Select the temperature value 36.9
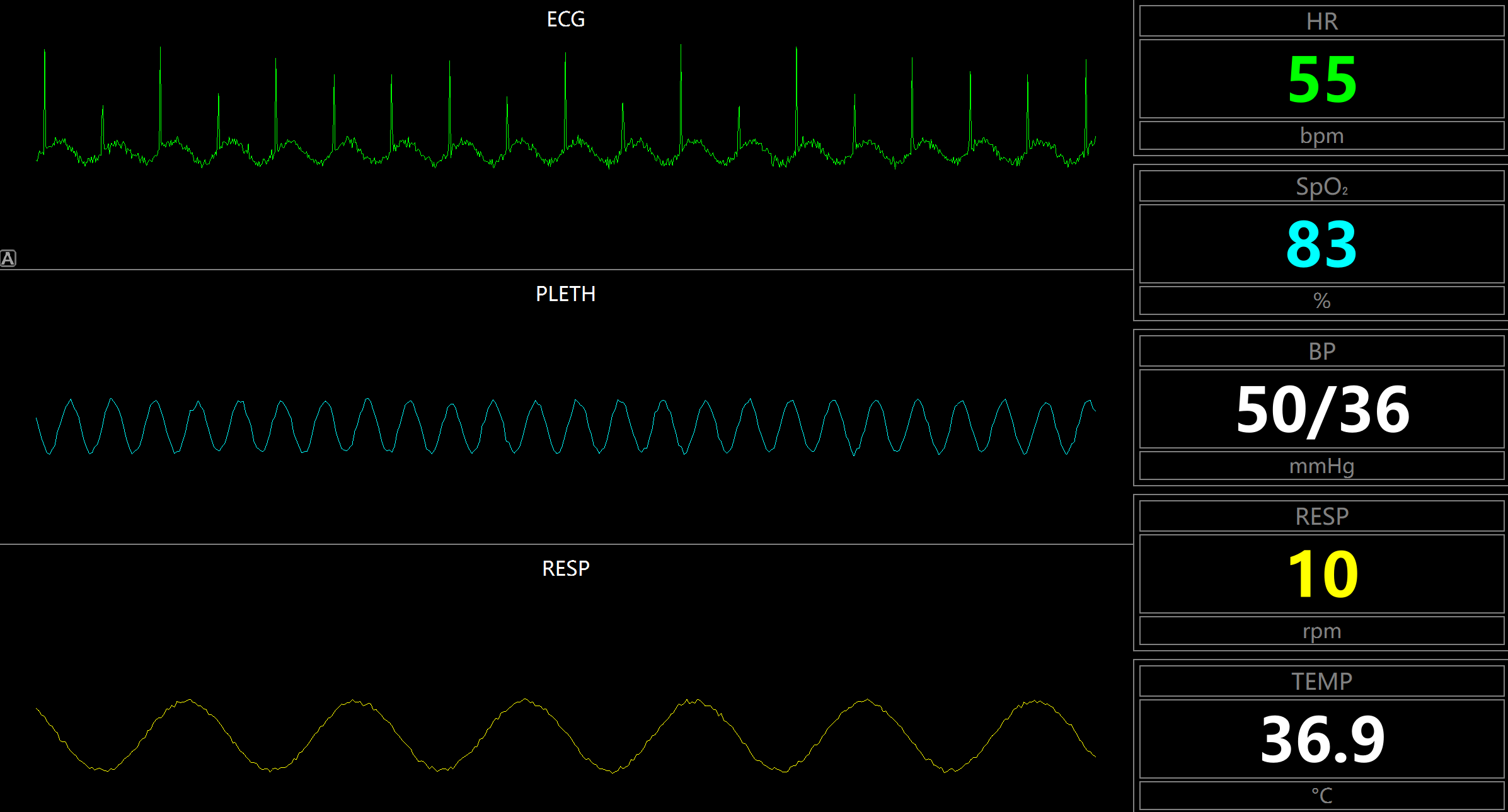This screenshot has height=812, width=1508. tap(1321, 740)
